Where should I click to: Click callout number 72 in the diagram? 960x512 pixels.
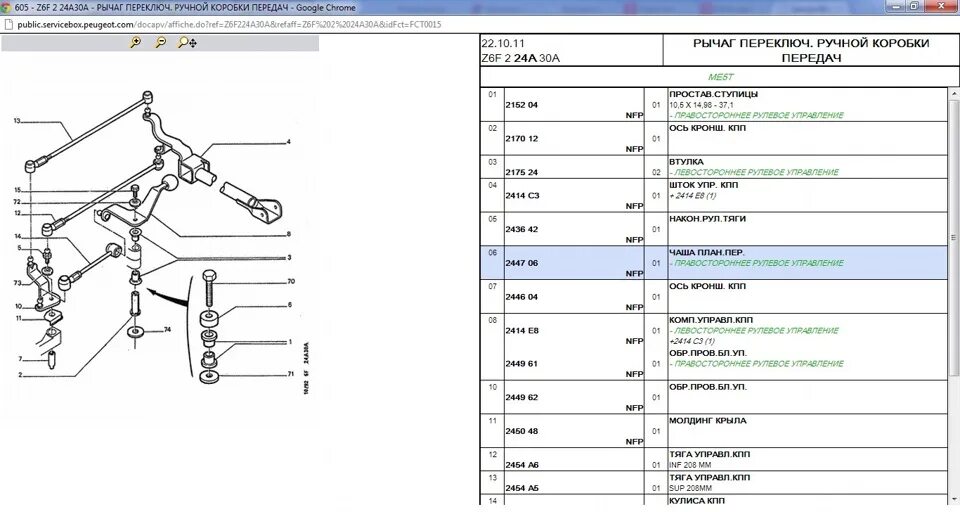coord(17,201)
